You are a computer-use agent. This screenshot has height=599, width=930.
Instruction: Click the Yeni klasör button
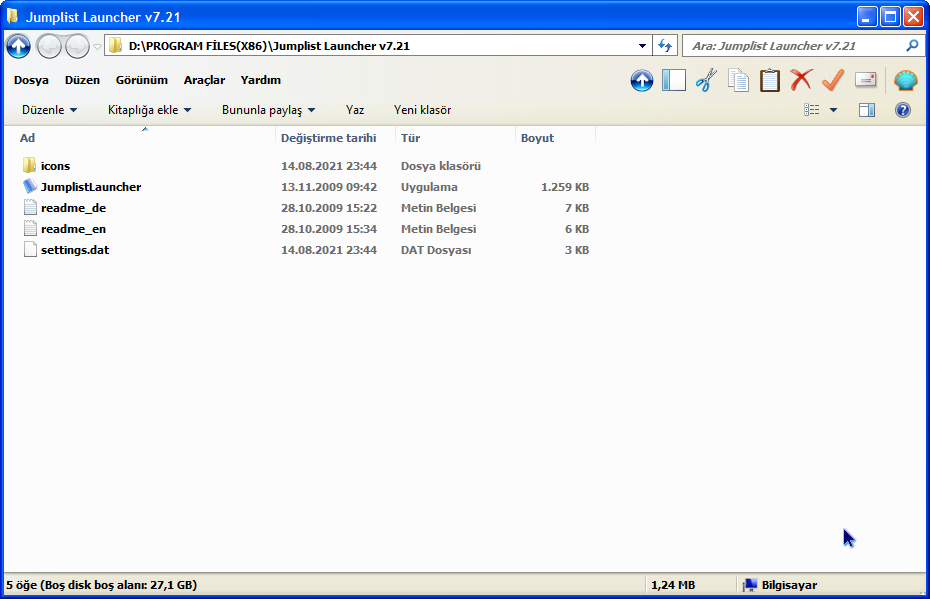pos(422,110)
